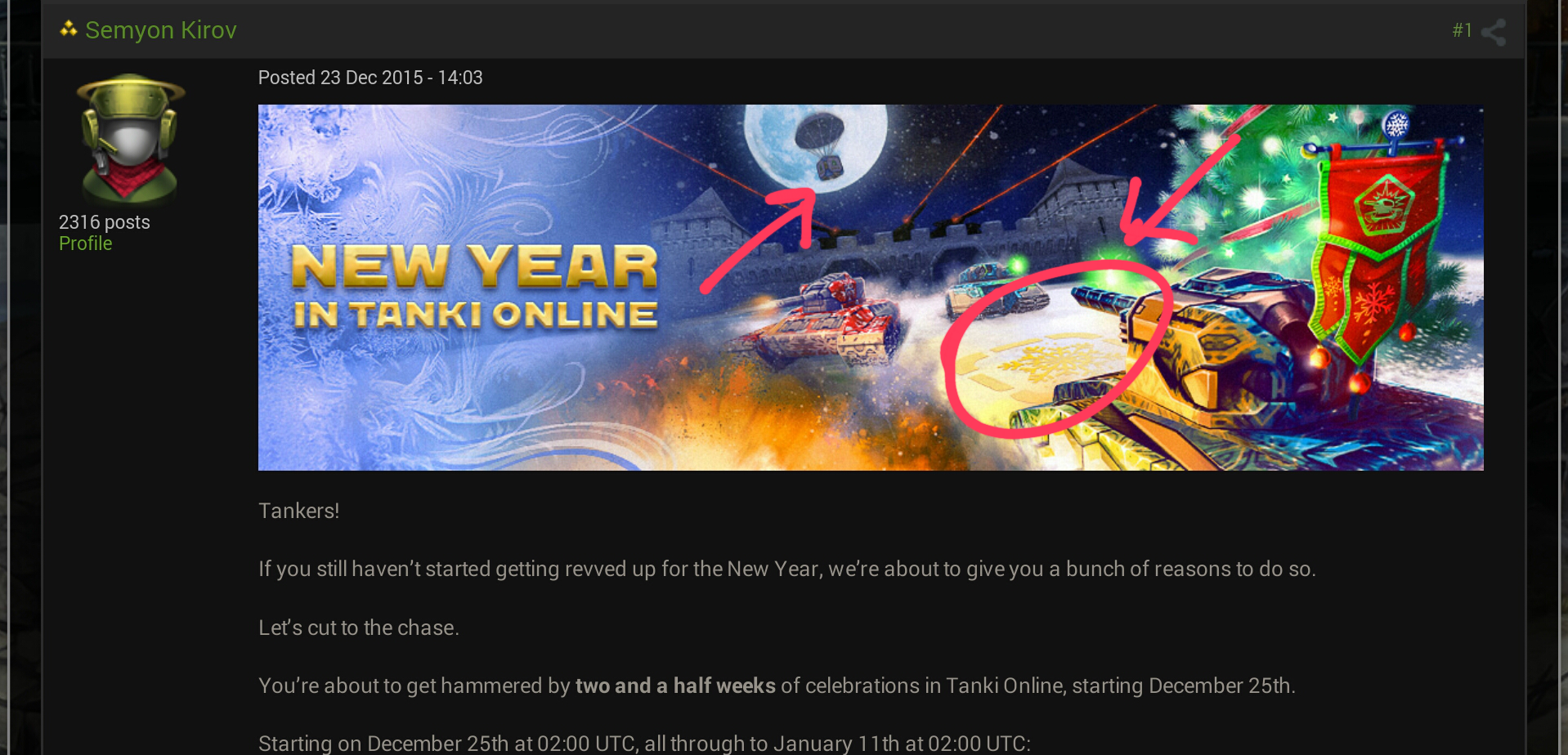Click the 2316 posts count text
The image size is (1568, 755).
(x=105, y=222)
